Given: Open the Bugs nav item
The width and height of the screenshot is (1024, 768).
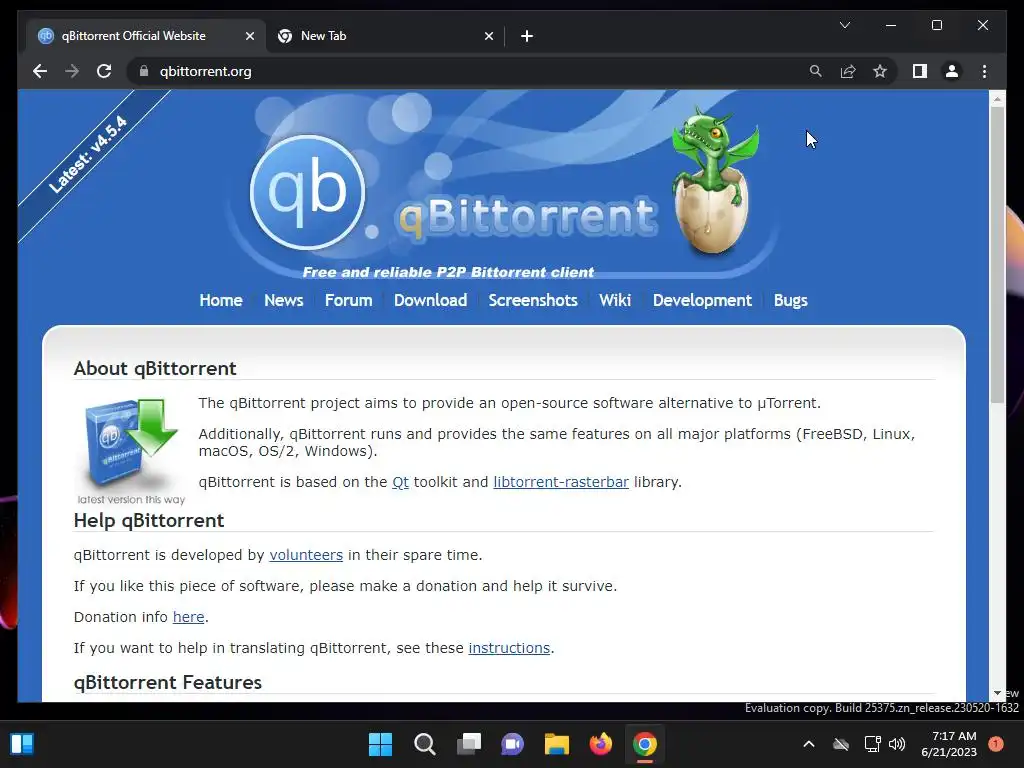Looking at the screenshot, I should tap(790, 300).
